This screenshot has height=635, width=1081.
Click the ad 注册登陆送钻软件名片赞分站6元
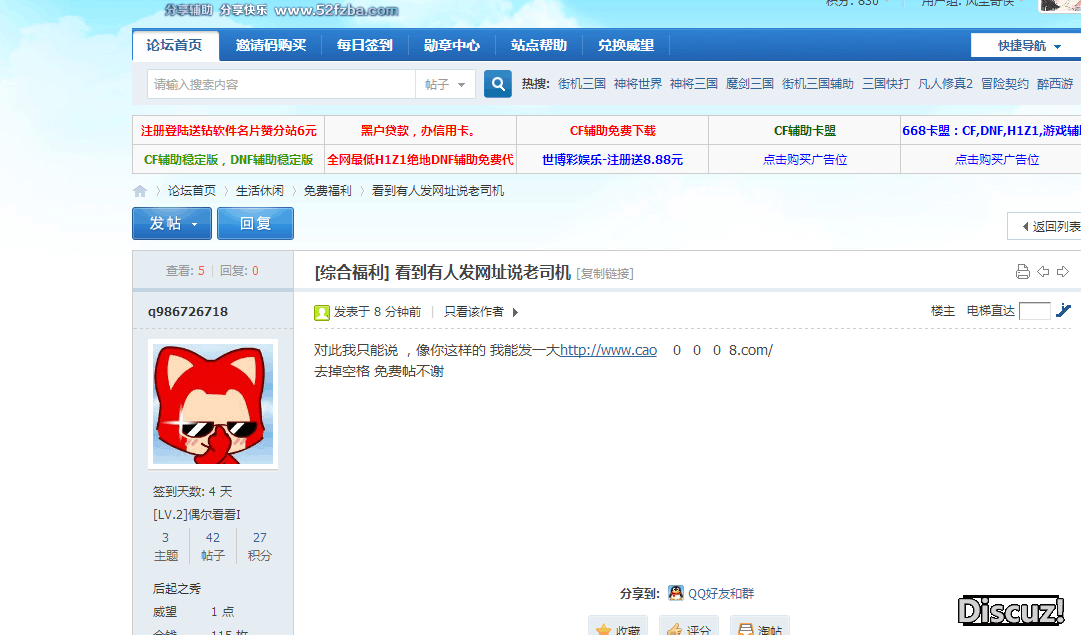point(228,130)
